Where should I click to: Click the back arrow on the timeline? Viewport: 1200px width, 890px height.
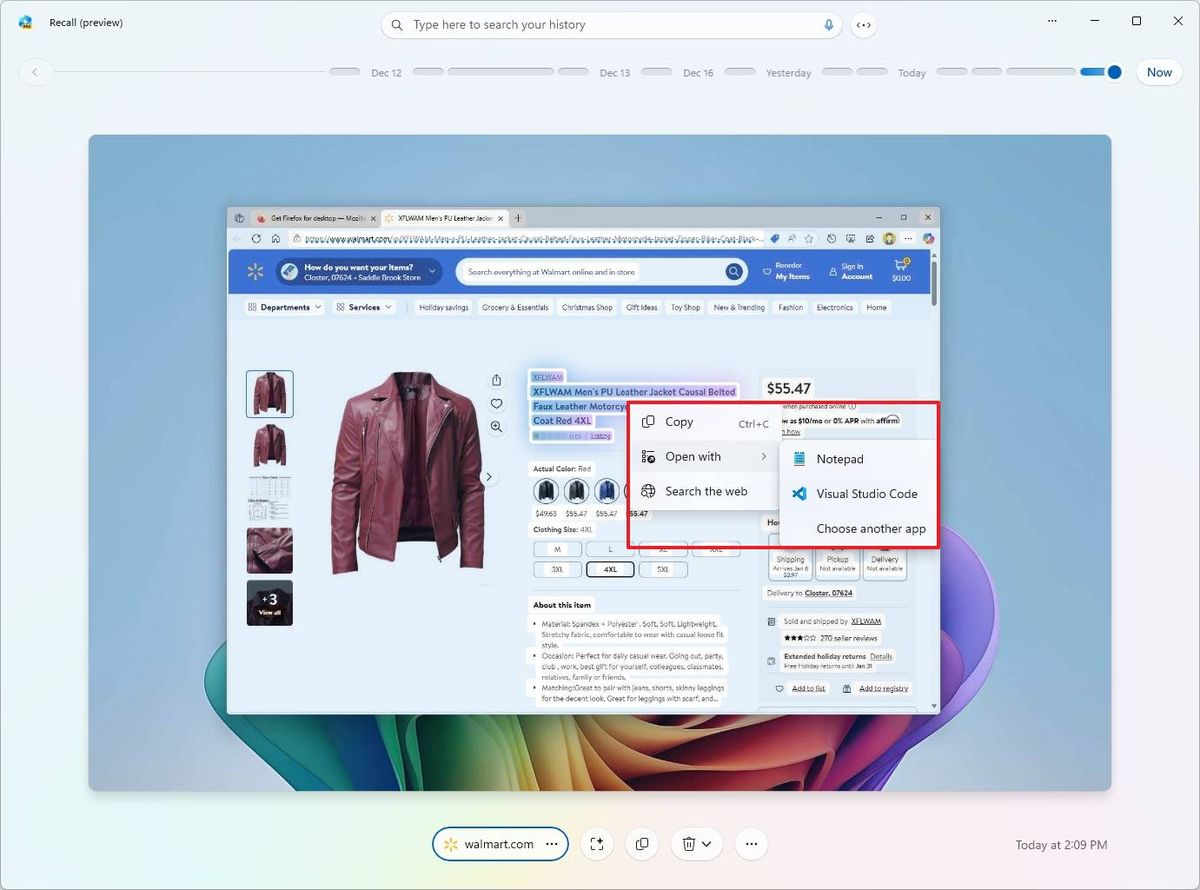[36, 72]
